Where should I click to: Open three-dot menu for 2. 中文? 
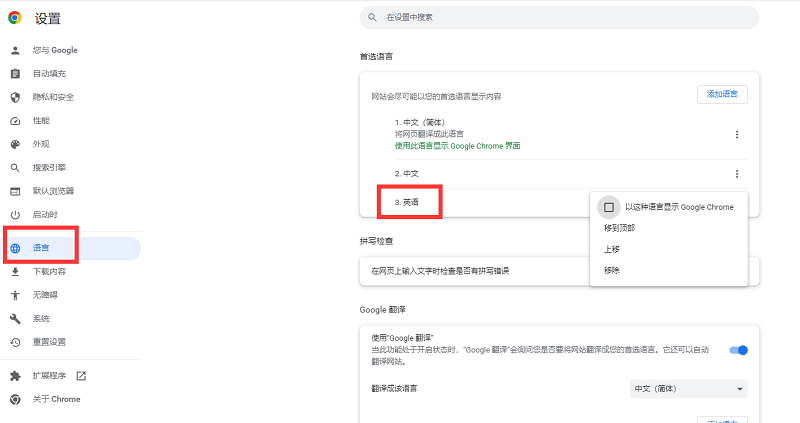737,174
